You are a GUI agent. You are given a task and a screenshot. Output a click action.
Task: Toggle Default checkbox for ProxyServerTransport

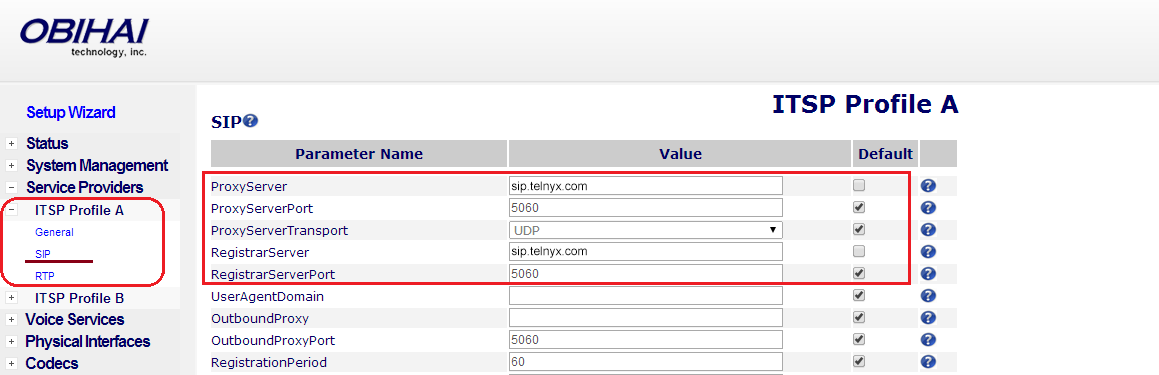[x=858, y=229]
